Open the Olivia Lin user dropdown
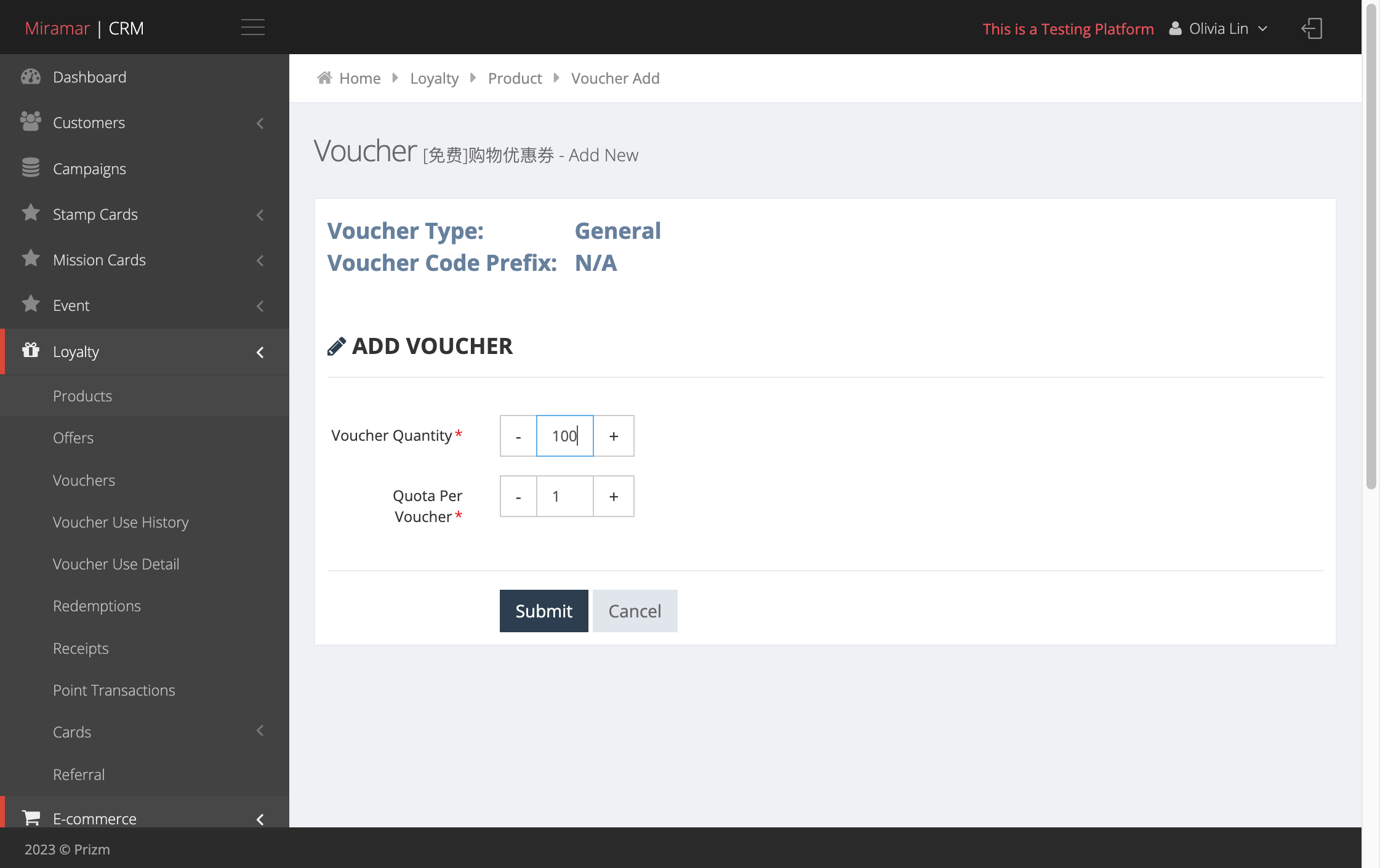 click(1219, 29)
